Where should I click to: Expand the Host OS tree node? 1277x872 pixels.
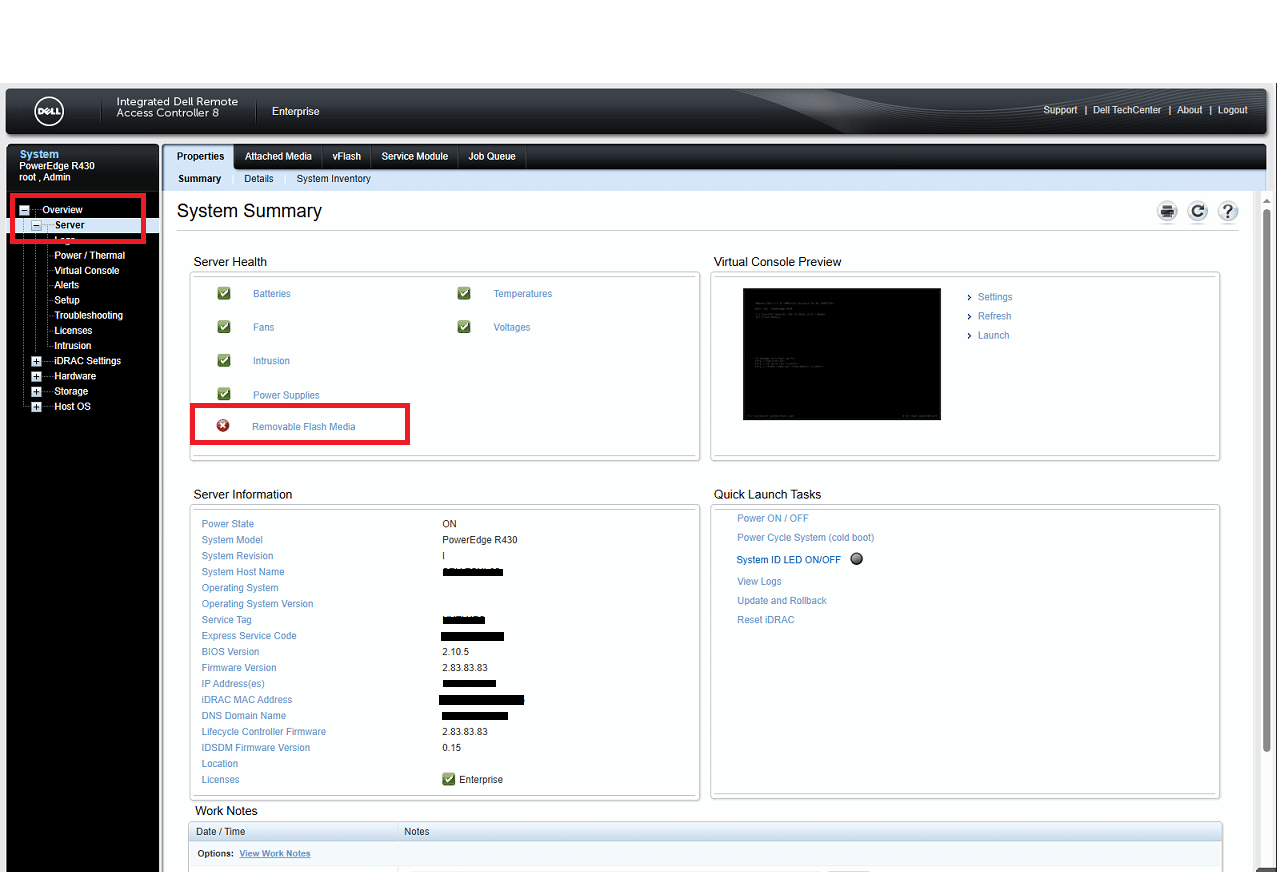point(37,407)
